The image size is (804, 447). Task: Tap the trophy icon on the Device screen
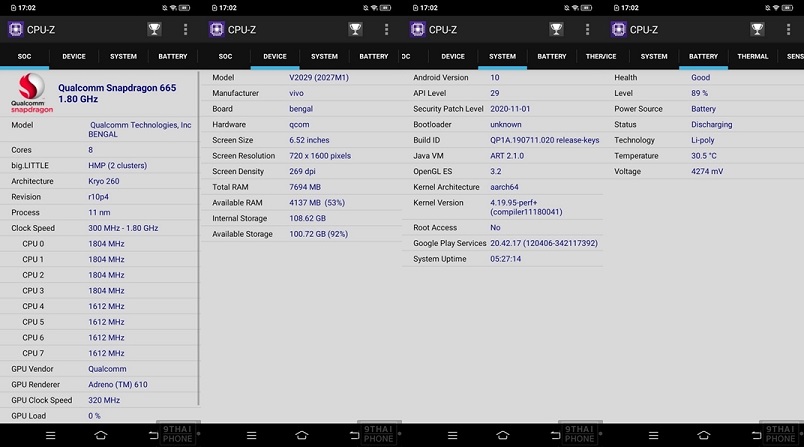(x=355, y=29)
